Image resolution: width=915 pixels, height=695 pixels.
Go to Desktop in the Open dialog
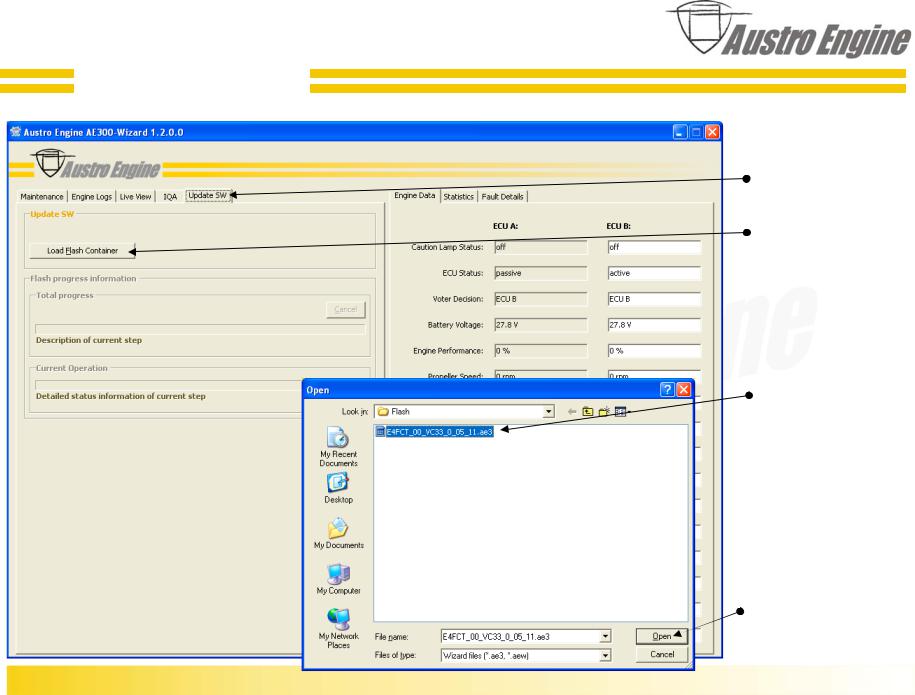pyautogui.click(x=338, y=488)
